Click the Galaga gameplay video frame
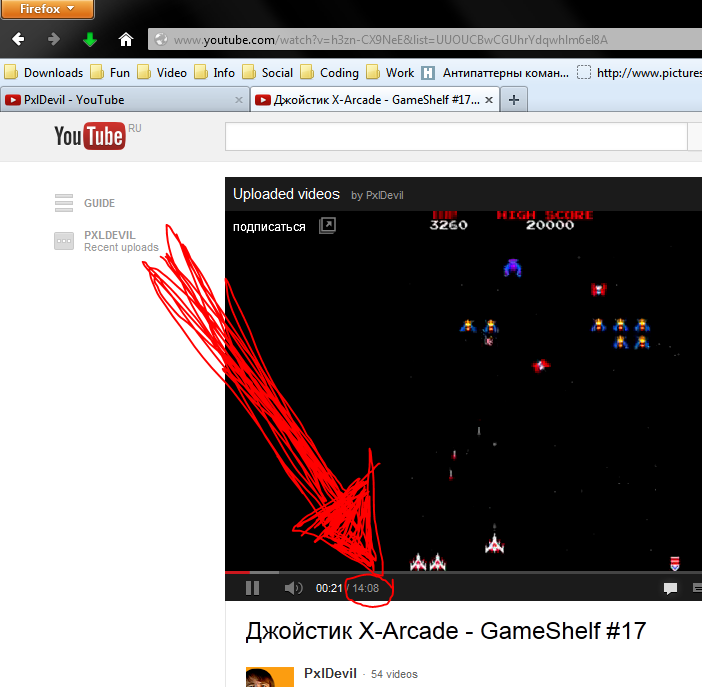This screenshot has width=702, height=687. pos(463,390)
